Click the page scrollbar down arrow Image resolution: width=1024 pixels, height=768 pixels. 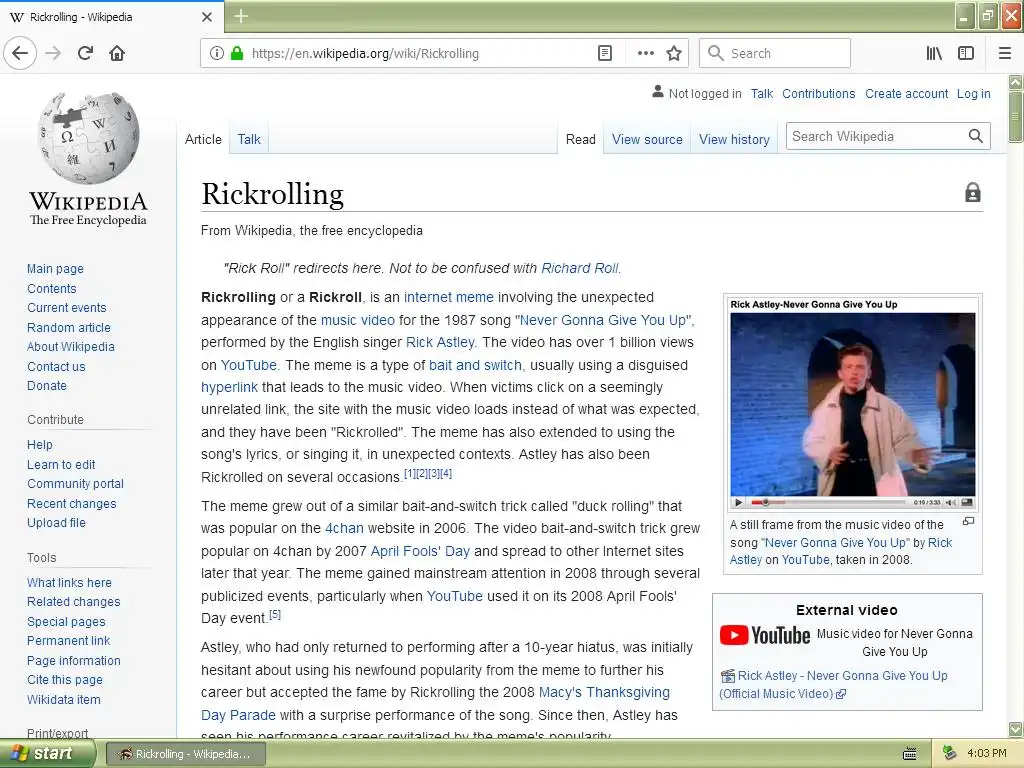[1016, 729]
